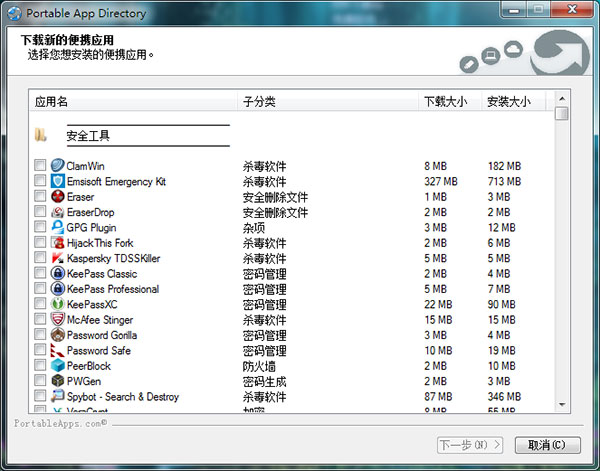Screen dimensions: 600x471
Task: Select the PWGen list entry
Action: pos(82,382)
